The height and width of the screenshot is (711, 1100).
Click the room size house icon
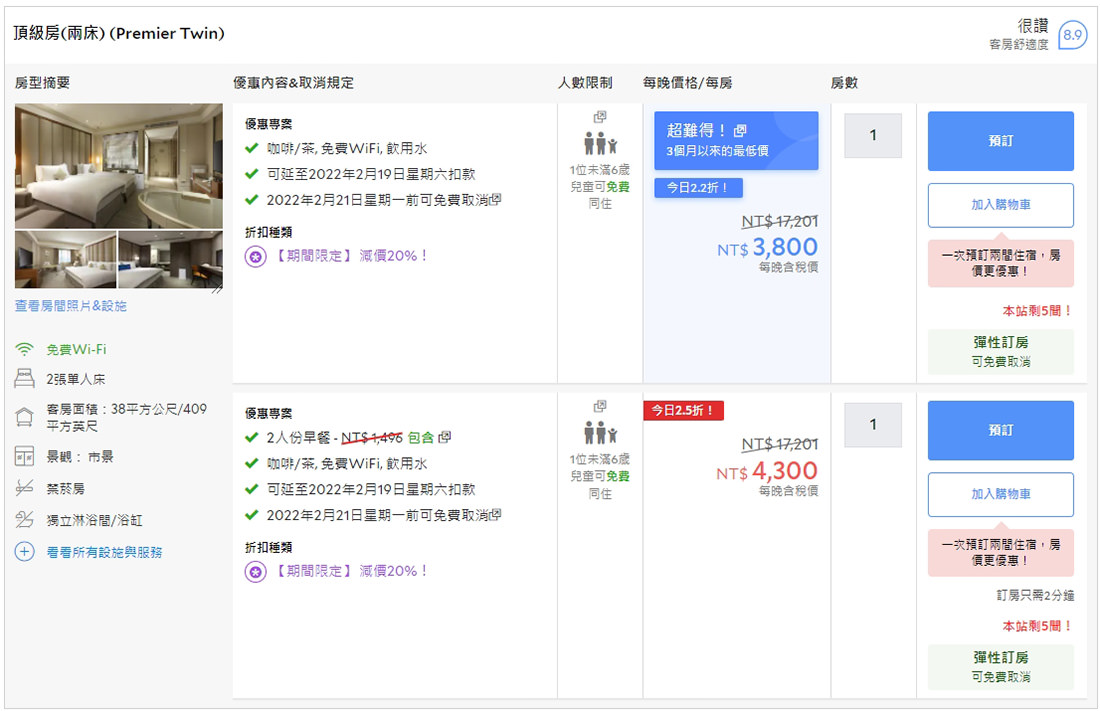coord(24,417)
